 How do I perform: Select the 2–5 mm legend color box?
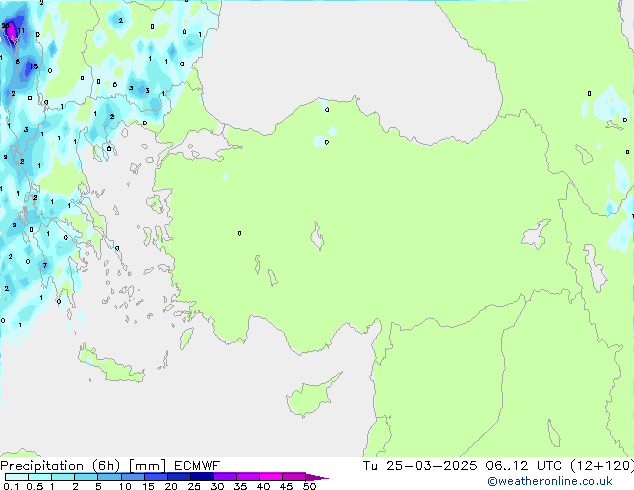(86, 477)
